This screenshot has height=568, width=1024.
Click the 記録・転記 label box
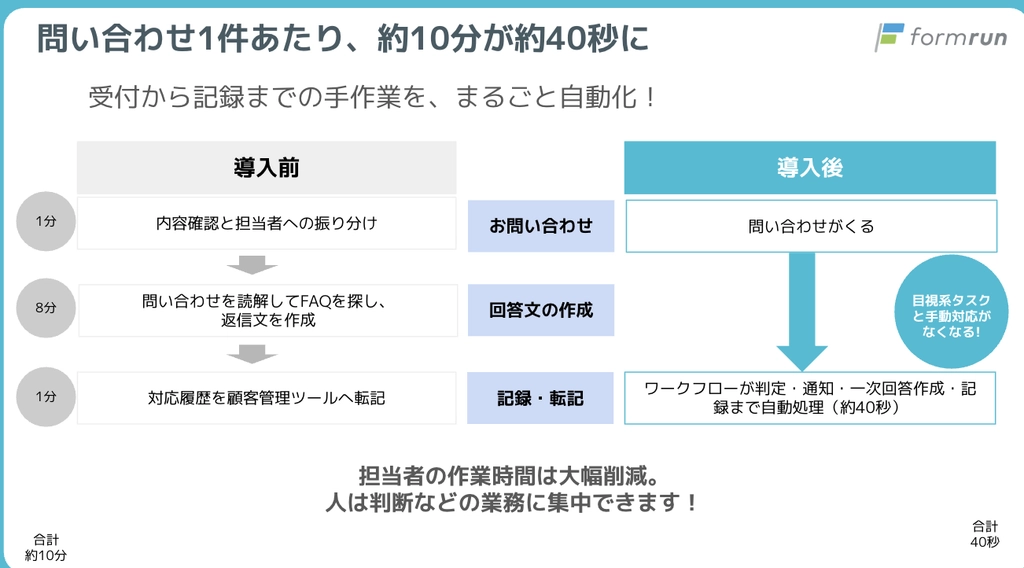(540, 398)
